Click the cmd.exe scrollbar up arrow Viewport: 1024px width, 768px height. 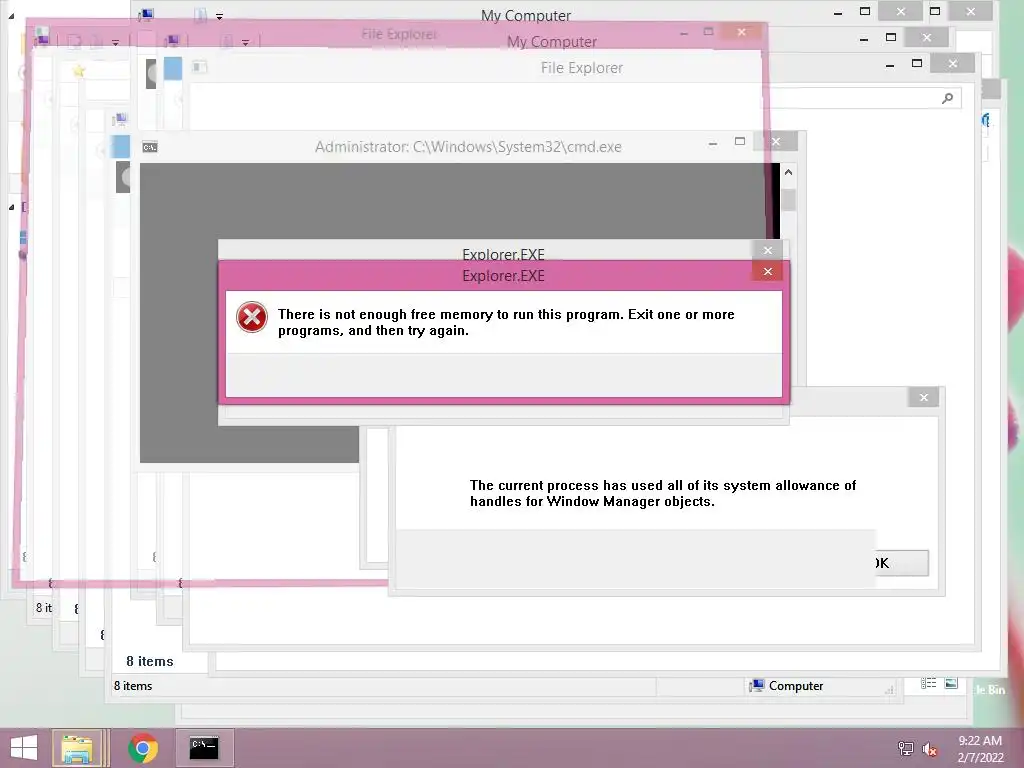point(788,172)
